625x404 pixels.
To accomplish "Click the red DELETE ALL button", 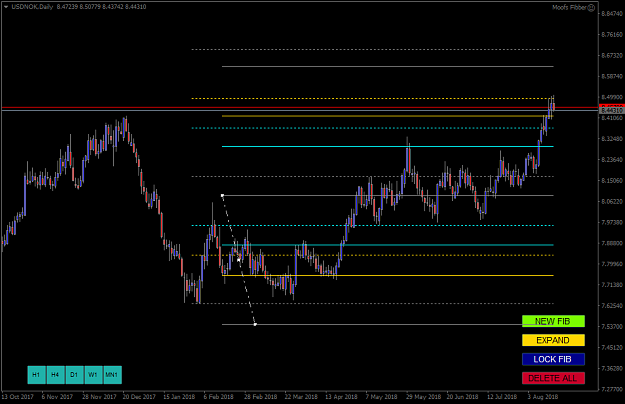I will 553,378.
